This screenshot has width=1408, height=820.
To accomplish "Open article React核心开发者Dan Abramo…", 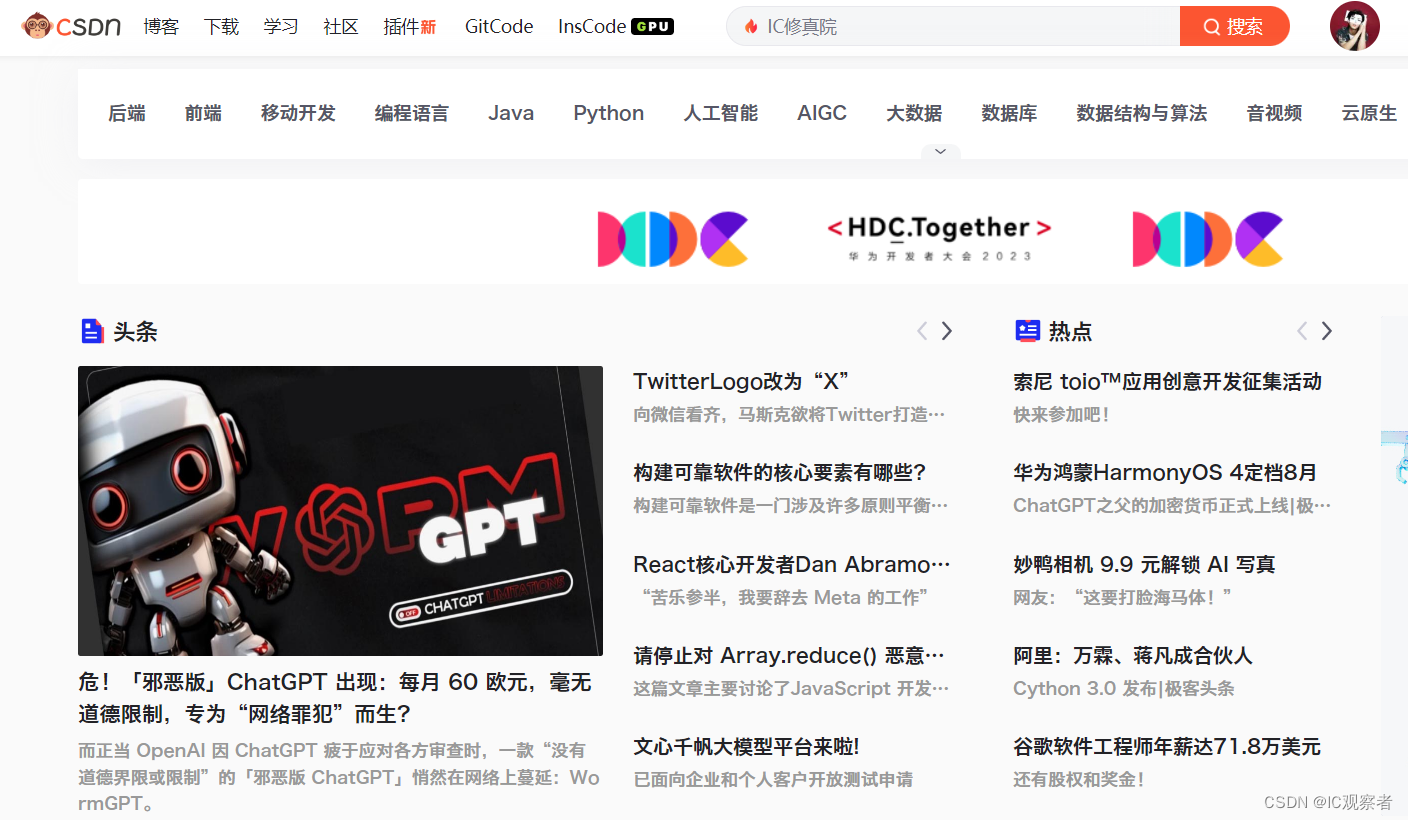I will coord(792,564).
